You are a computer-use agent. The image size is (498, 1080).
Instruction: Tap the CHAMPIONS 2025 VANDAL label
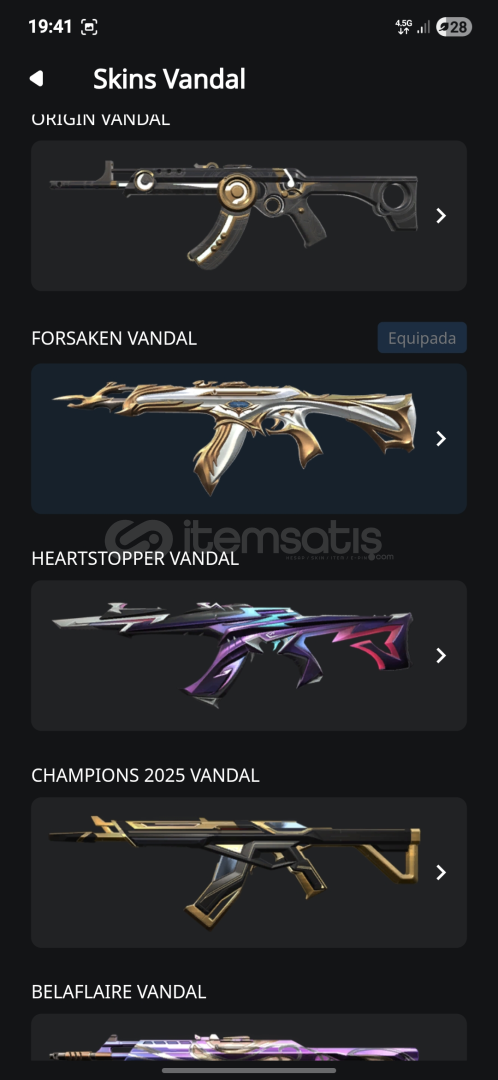click(145, 776)
